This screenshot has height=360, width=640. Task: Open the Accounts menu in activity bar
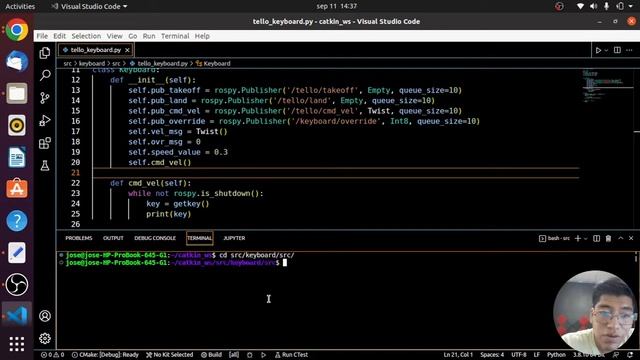(45, 316)
